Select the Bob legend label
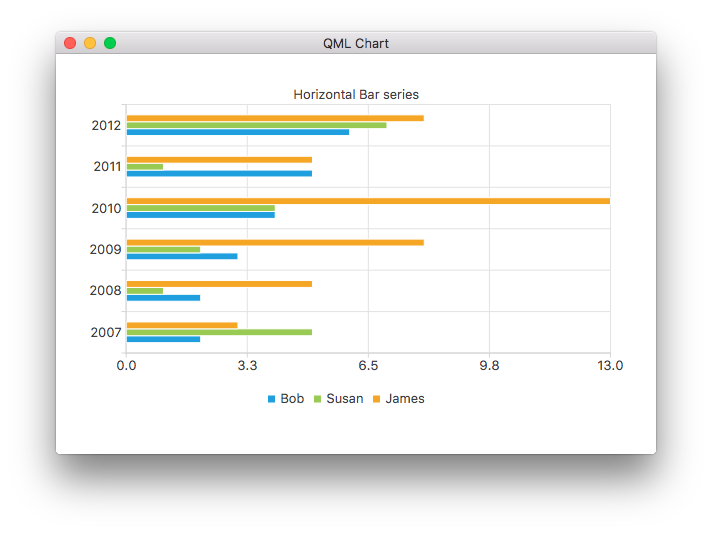Screen dimensions: 712x534 (x=292, y=399)
